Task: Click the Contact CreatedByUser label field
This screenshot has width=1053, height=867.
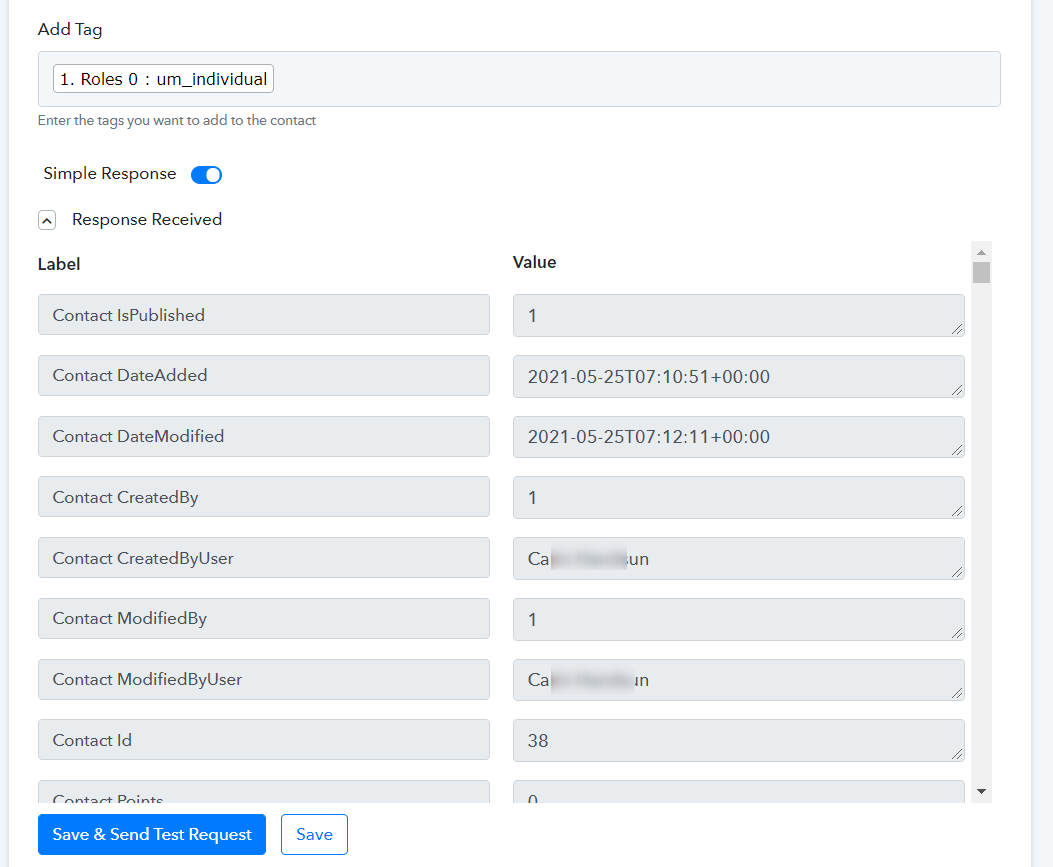Action: click(x=264, y=557)
